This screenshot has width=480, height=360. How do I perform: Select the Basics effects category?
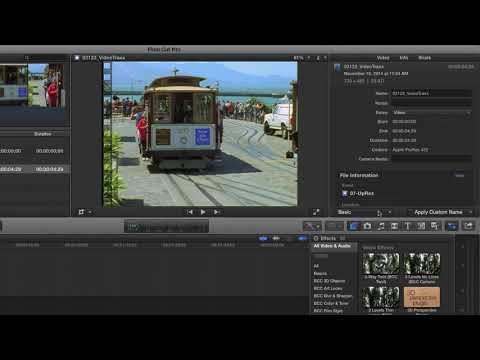320,273
